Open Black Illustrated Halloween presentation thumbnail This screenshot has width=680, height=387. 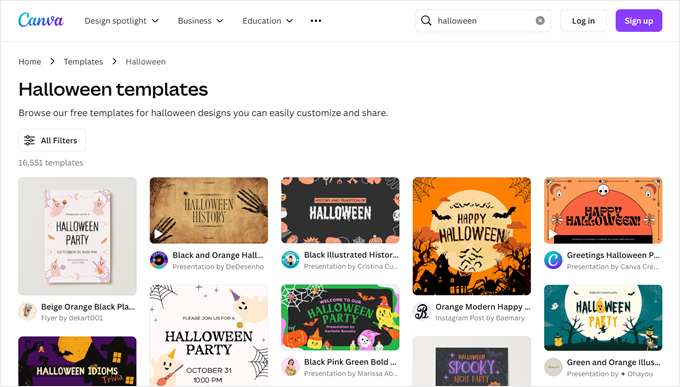click(x=340, y=210)
